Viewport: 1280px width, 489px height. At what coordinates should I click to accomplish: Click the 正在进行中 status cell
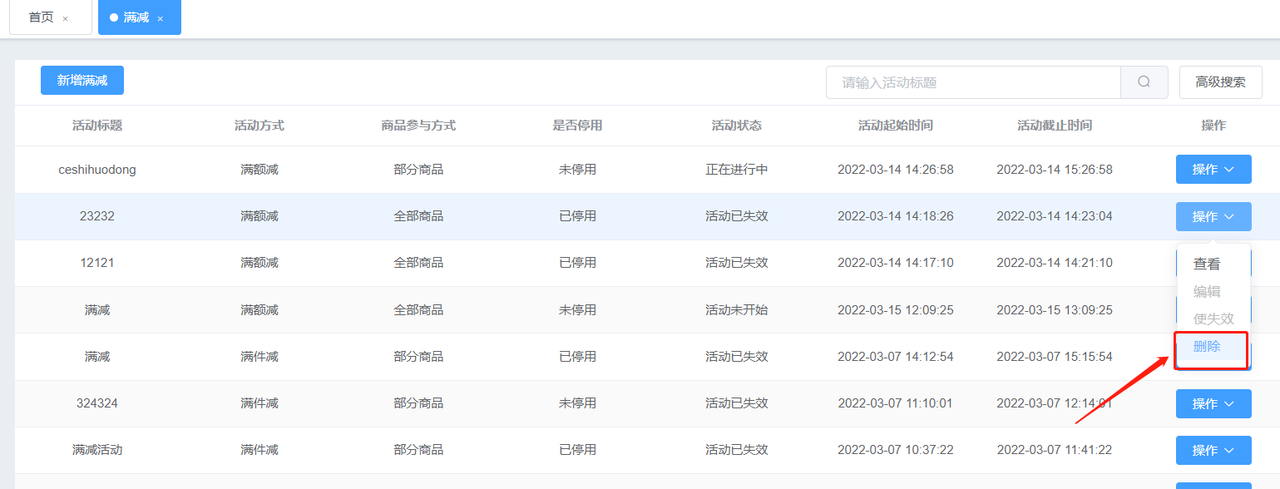[x=736, y=170]
